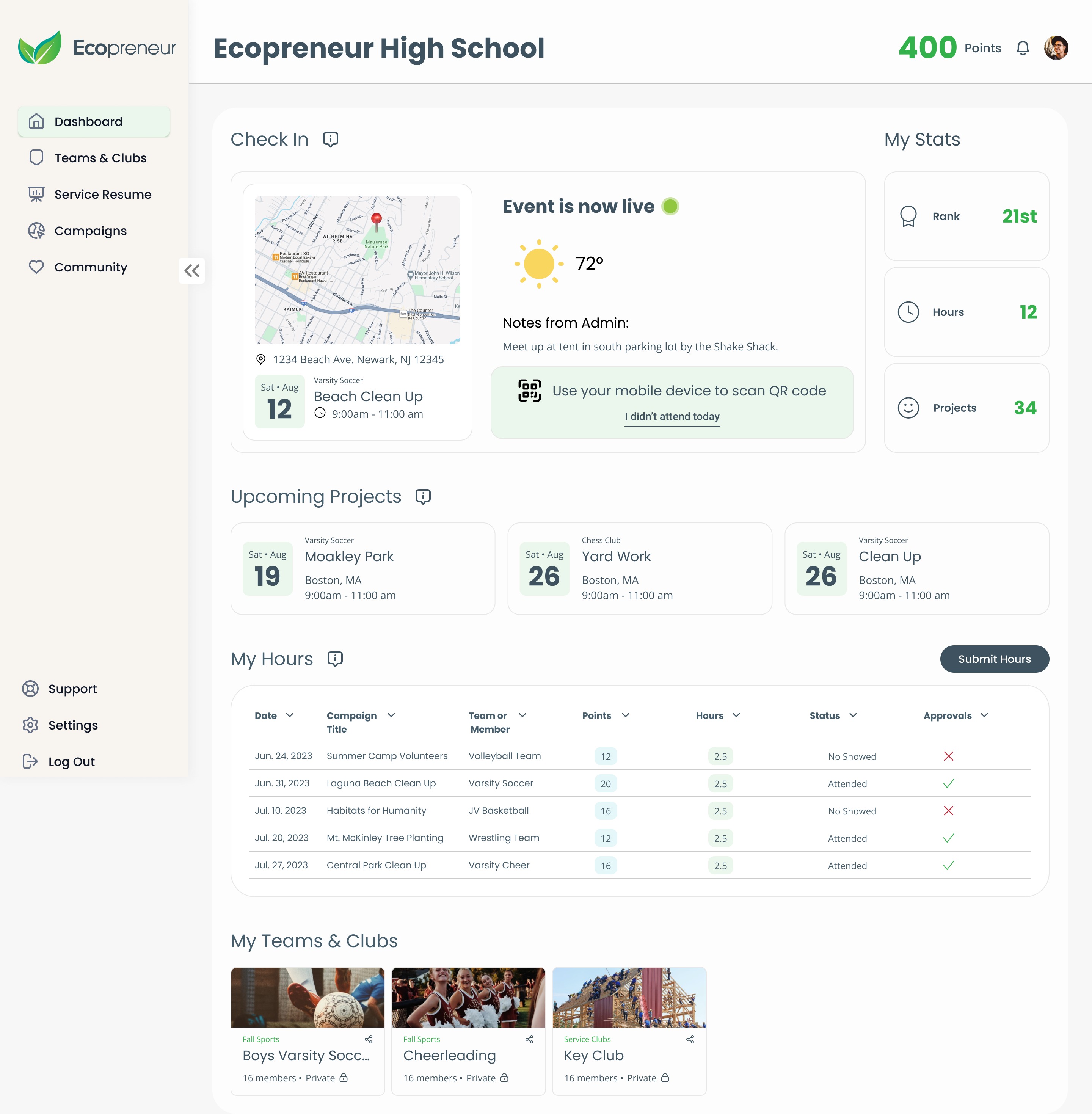
Task: Open Teams & Clubs in sidebar
Action: pyautogui.click(x=100, y=158)
